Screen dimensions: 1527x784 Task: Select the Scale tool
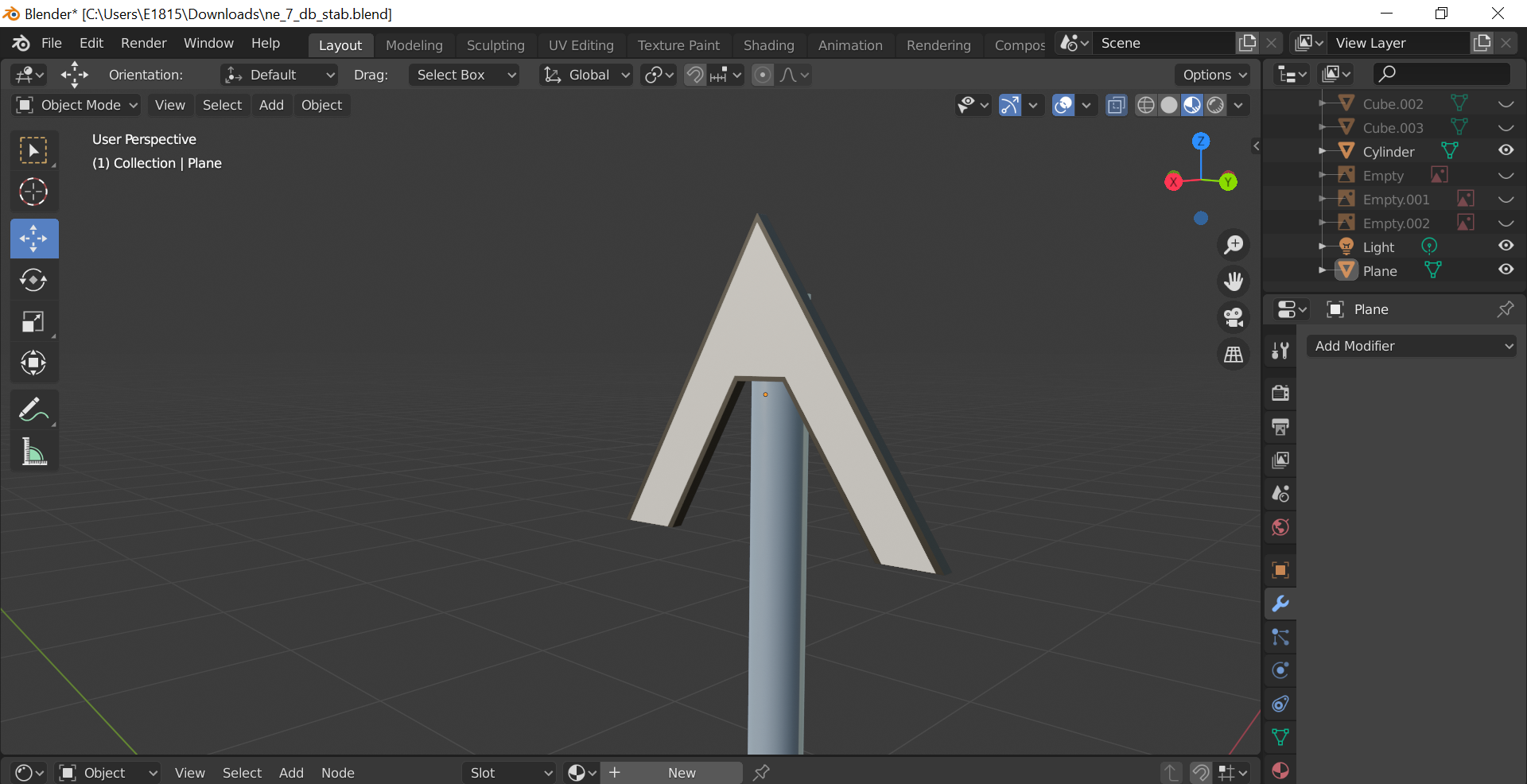(33, 322)
